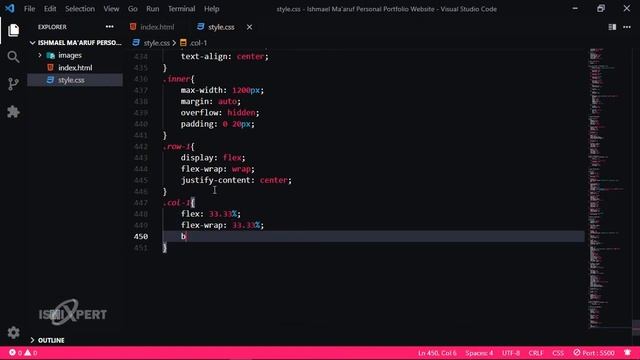Click the .inner selector in code

pos(176,79)
